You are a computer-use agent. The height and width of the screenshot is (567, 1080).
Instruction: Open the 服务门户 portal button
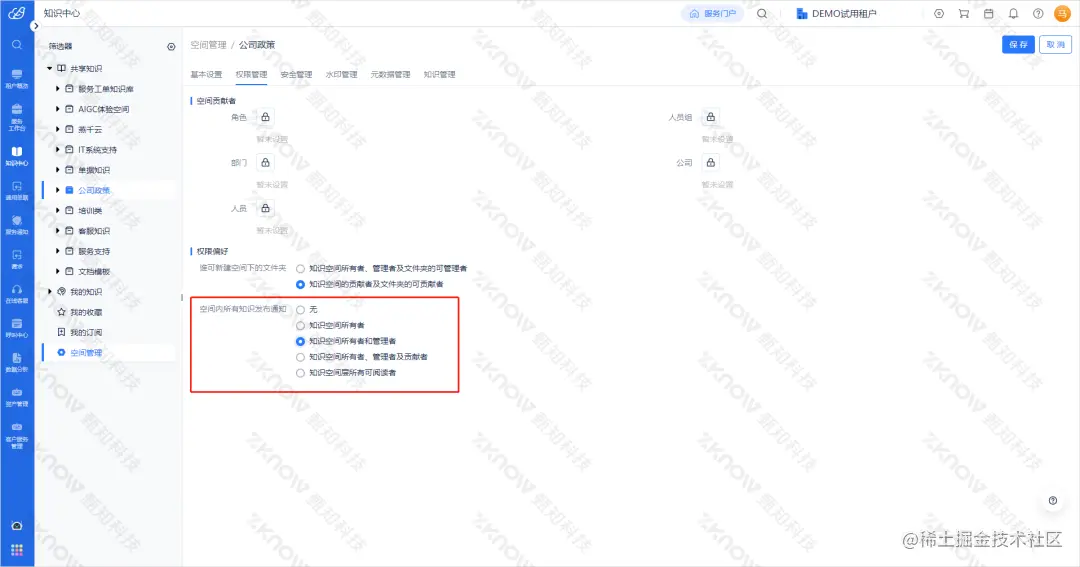coord(713,13)
